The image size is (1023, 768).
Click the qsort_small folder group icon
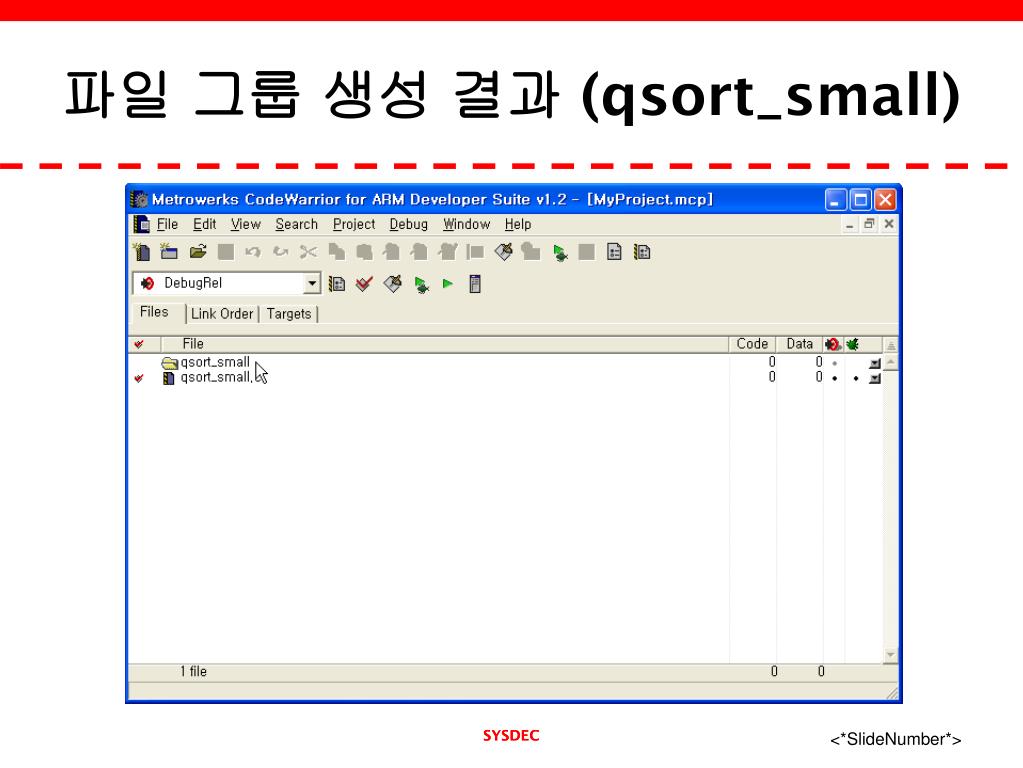[x=170, y=363]
